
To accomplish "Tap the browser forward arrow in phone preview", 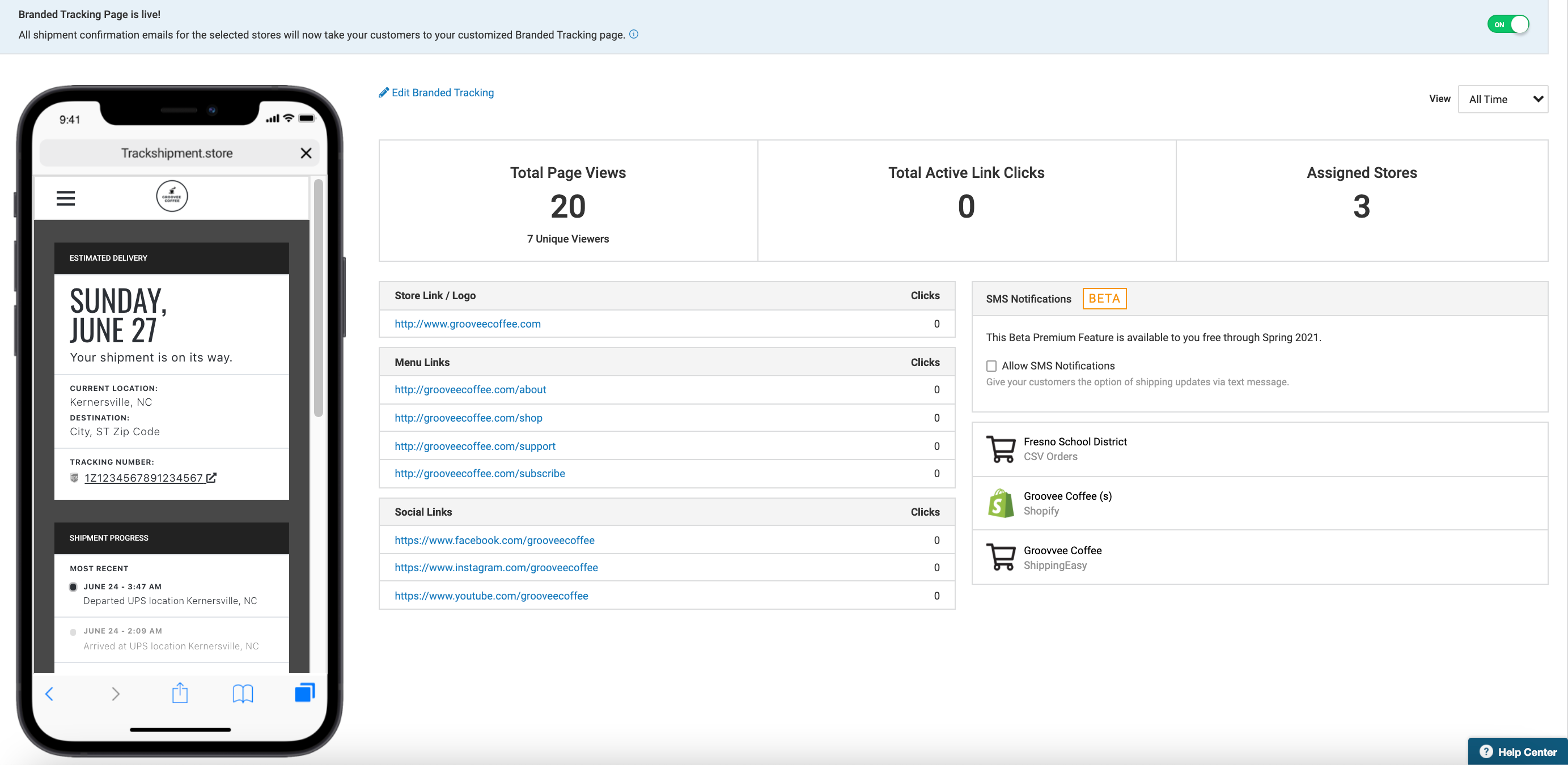I will (x=116, y=694).
